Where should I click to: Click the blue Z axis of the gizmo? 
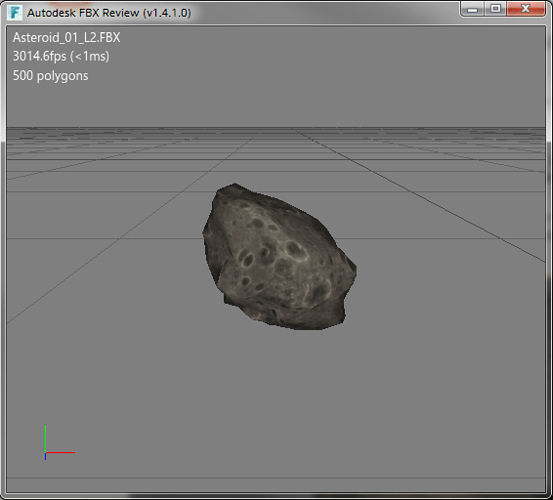pyautogui.click(x=45, y=457)
